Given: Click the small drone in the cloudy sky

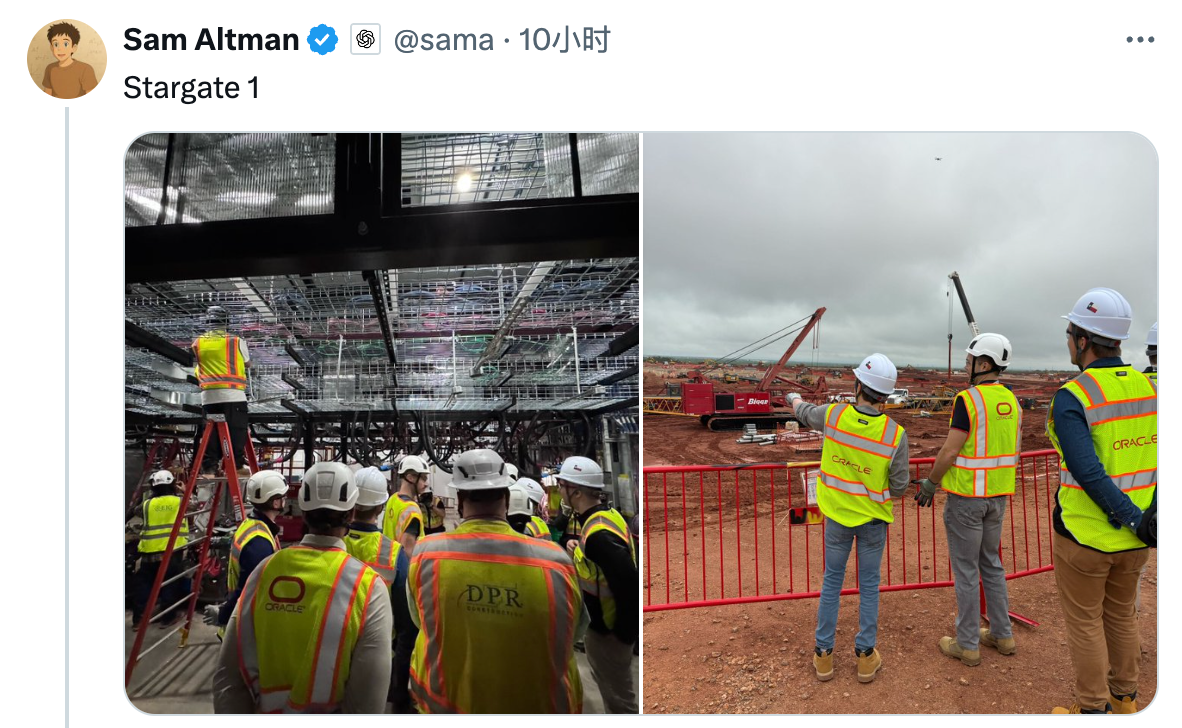Looking at the screenshot, I should [938, 159].
